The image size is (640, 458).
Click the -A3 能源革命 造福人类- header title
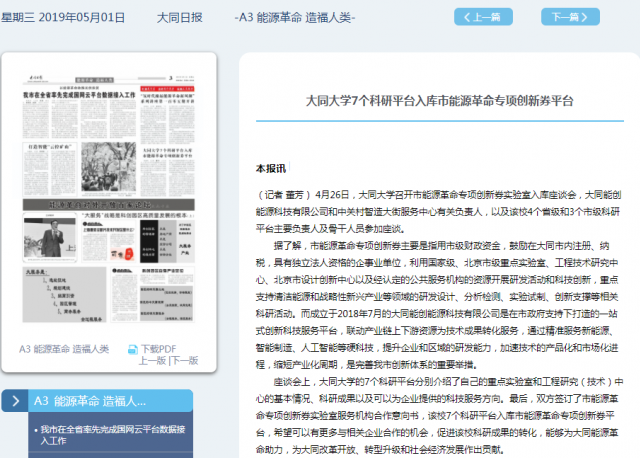(x=295, y=18)
